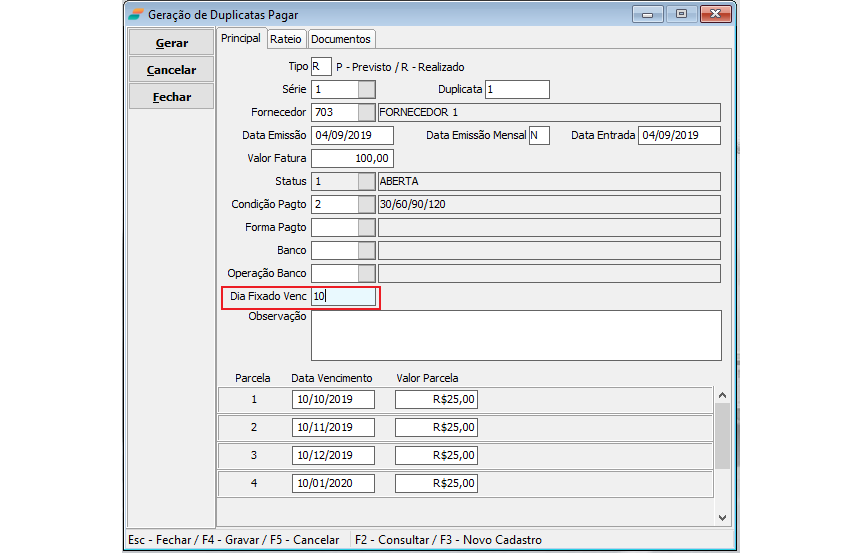The image size is (862, 553).
Task: Click the Data Emissão date field
Action: tap(352, 135)
